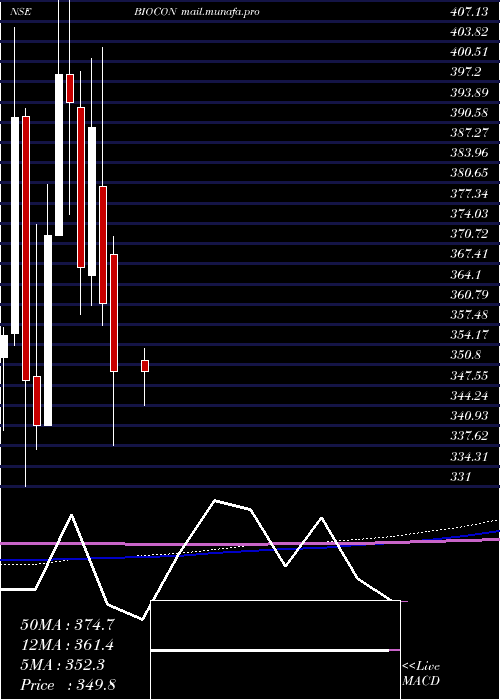
Task: Click the 347.55 price axis label
Action: pyautogui.click(x=469, y=375)
